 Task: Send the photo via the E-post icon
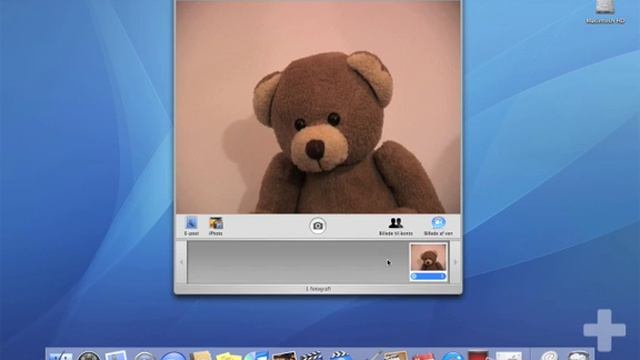[x=191, y=226]
